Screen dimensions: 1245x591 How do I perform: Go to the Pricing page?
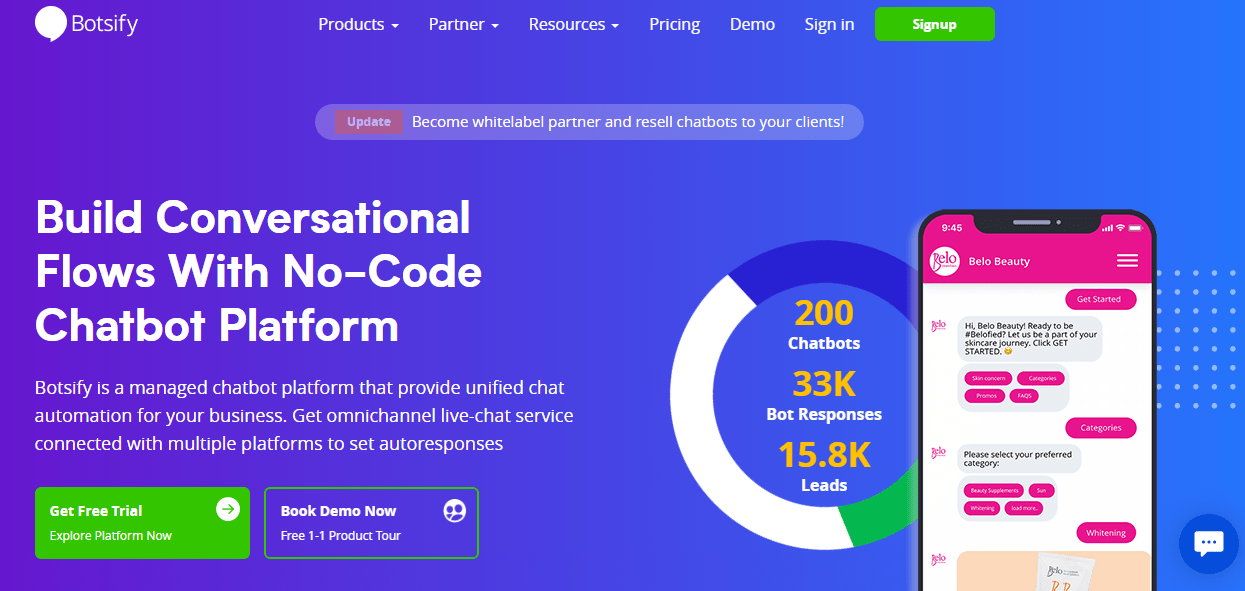coord(675,24)
